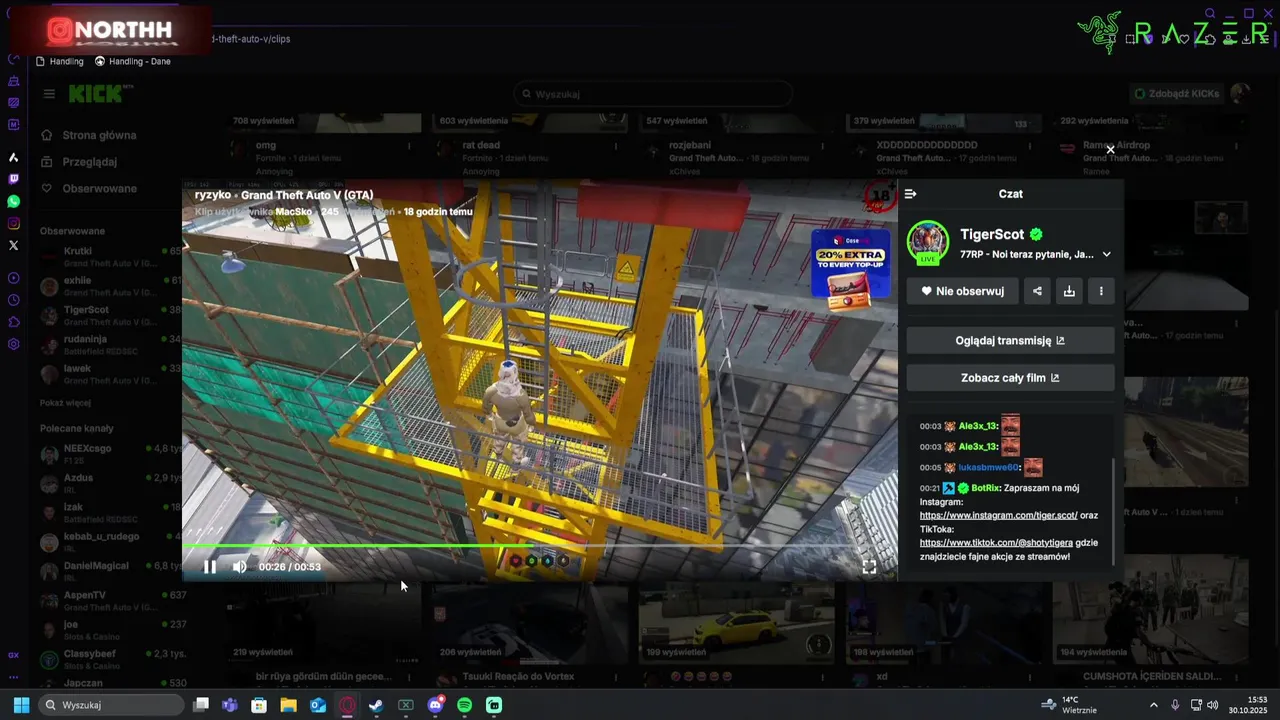Open History clock icon in Opera sidebar
The height and width of the screenshot is (720, 1280).
coord(14,300)
